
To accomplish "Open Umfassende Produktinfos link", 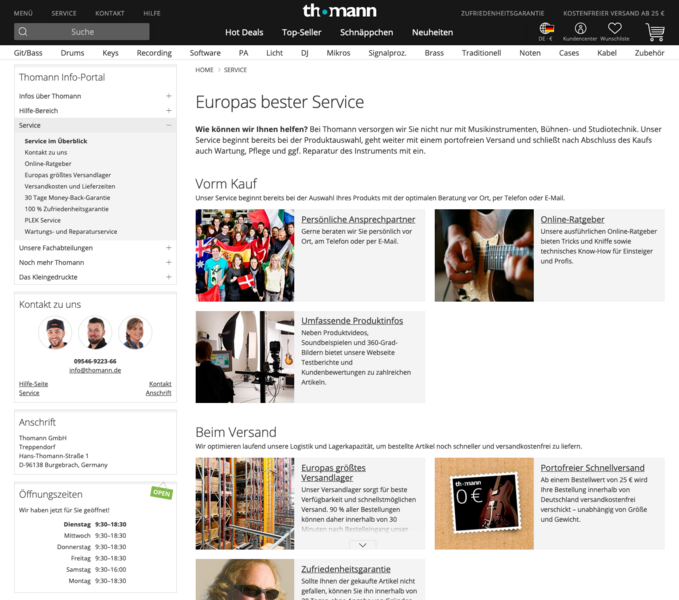I will coord(352,321).
